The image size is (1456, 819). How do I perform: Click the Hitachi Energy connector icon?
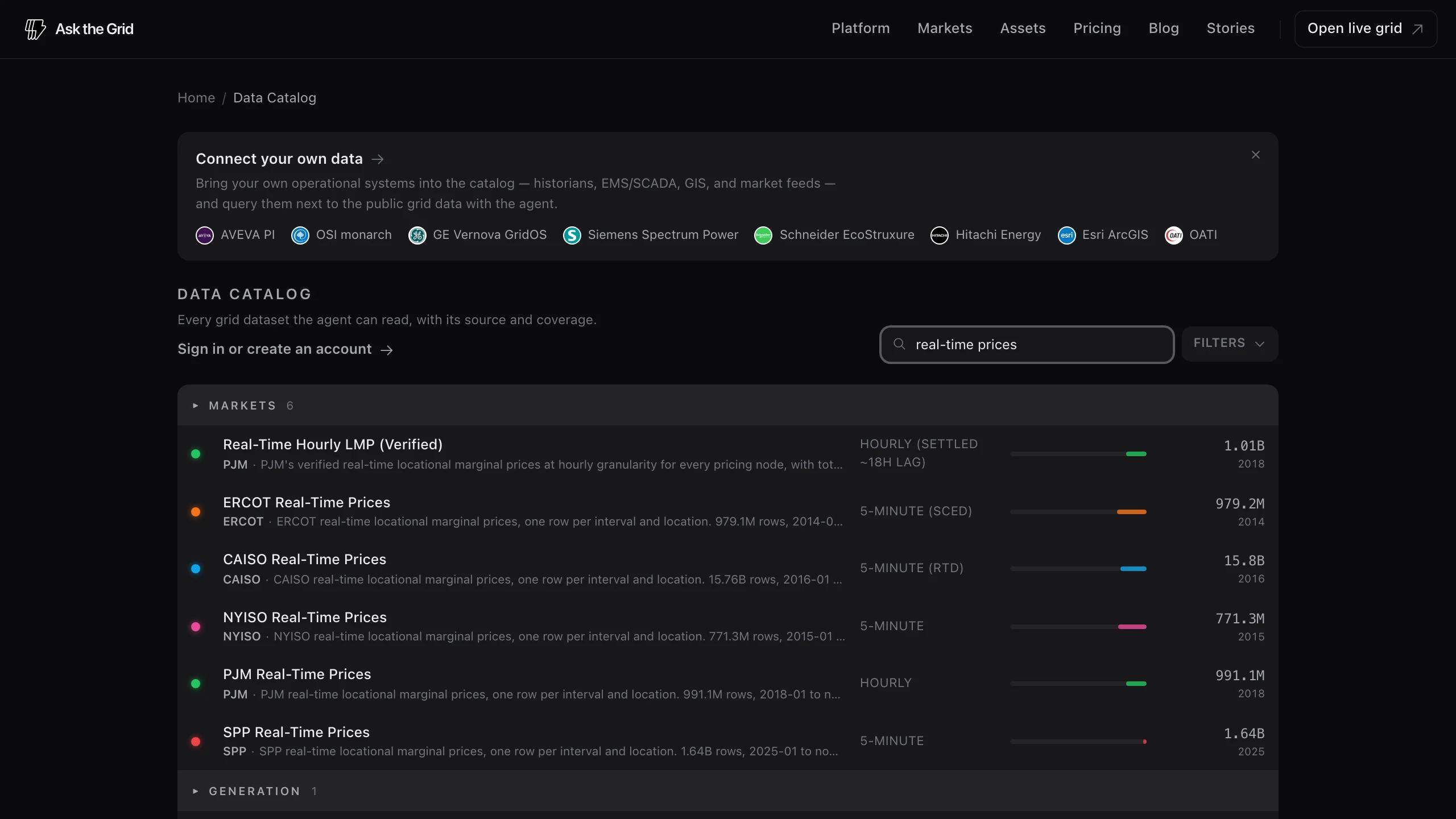point(940,235)
